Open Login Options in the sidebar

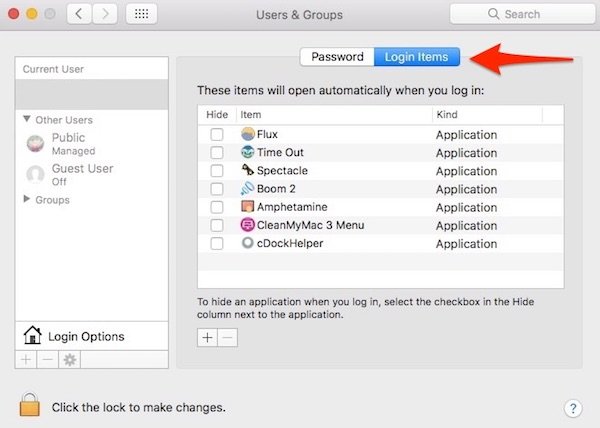tap(85, 336)
